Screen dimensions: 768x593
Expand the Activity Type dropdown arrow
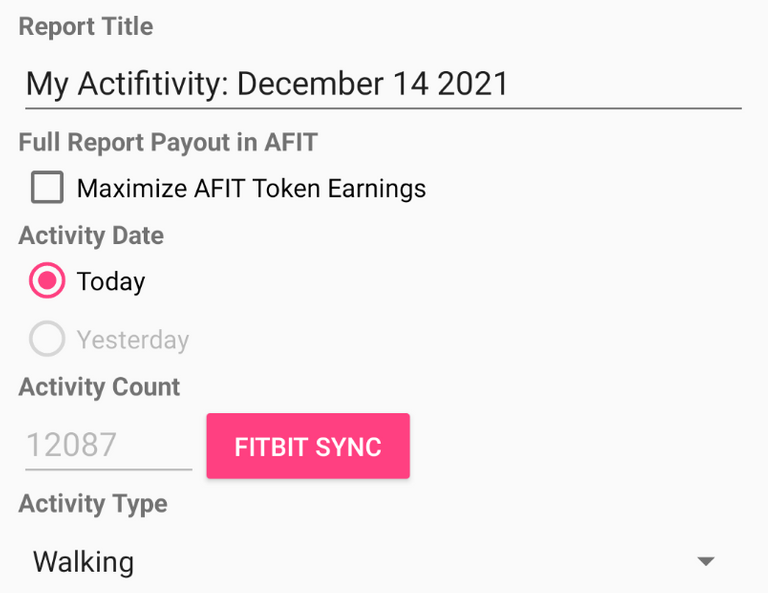(x=706, y=561)
